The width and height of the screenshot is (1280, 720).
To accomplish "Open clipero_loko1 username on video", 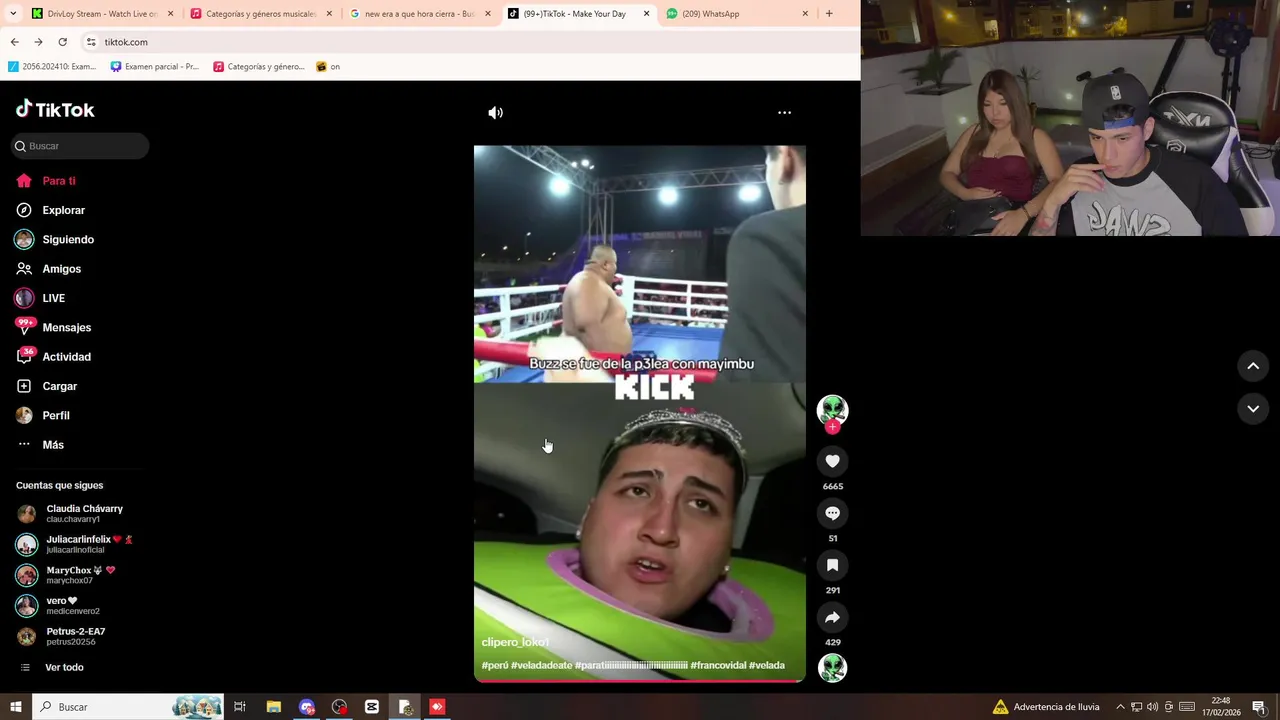I will (x=515, y=642).
